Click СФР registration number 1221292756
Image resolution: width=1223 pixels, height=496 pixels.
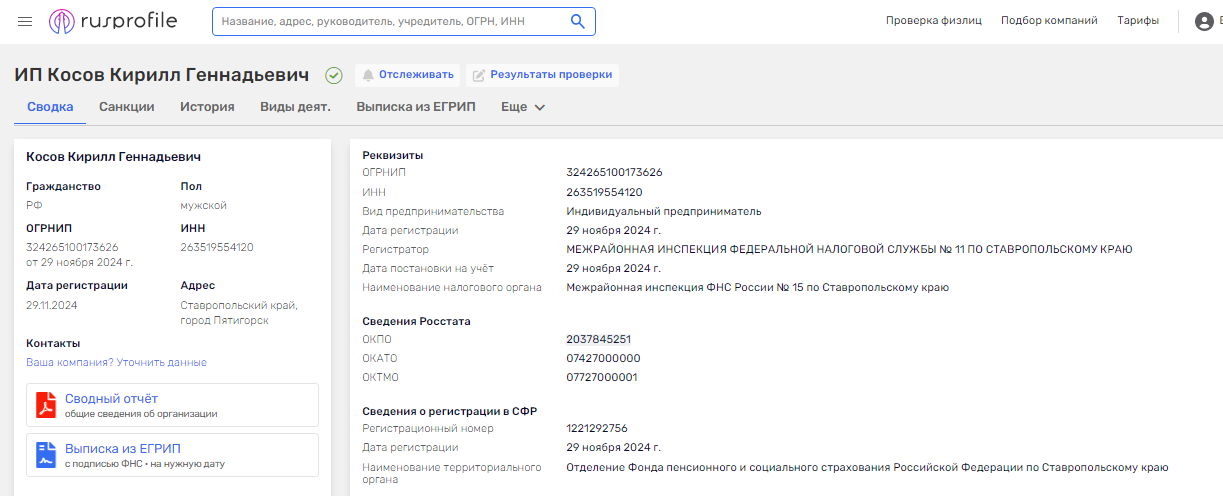point(597,428)
